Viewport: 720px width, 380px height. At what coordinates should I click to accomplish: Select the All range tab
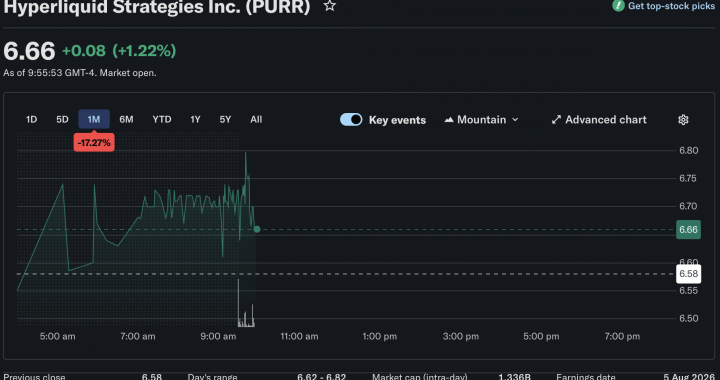[256, 119]
